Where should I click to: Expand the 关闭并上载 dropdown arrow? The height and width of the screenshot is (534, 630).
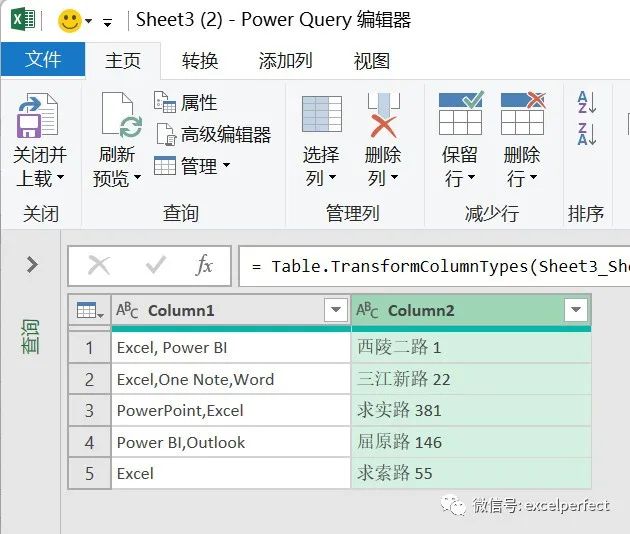click(60, 177)
